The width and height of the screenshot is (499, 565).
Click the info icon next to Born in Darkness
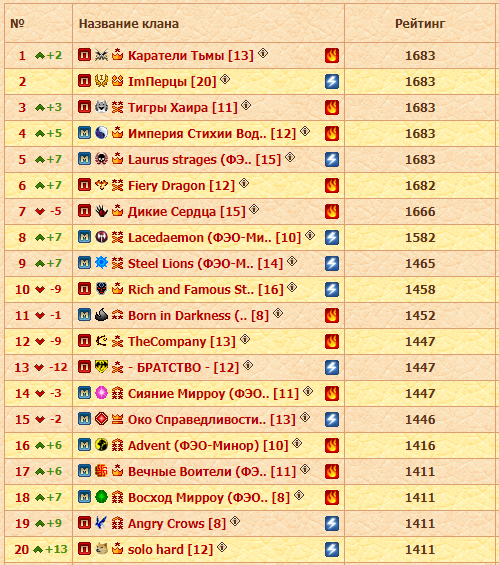(278, 313)
